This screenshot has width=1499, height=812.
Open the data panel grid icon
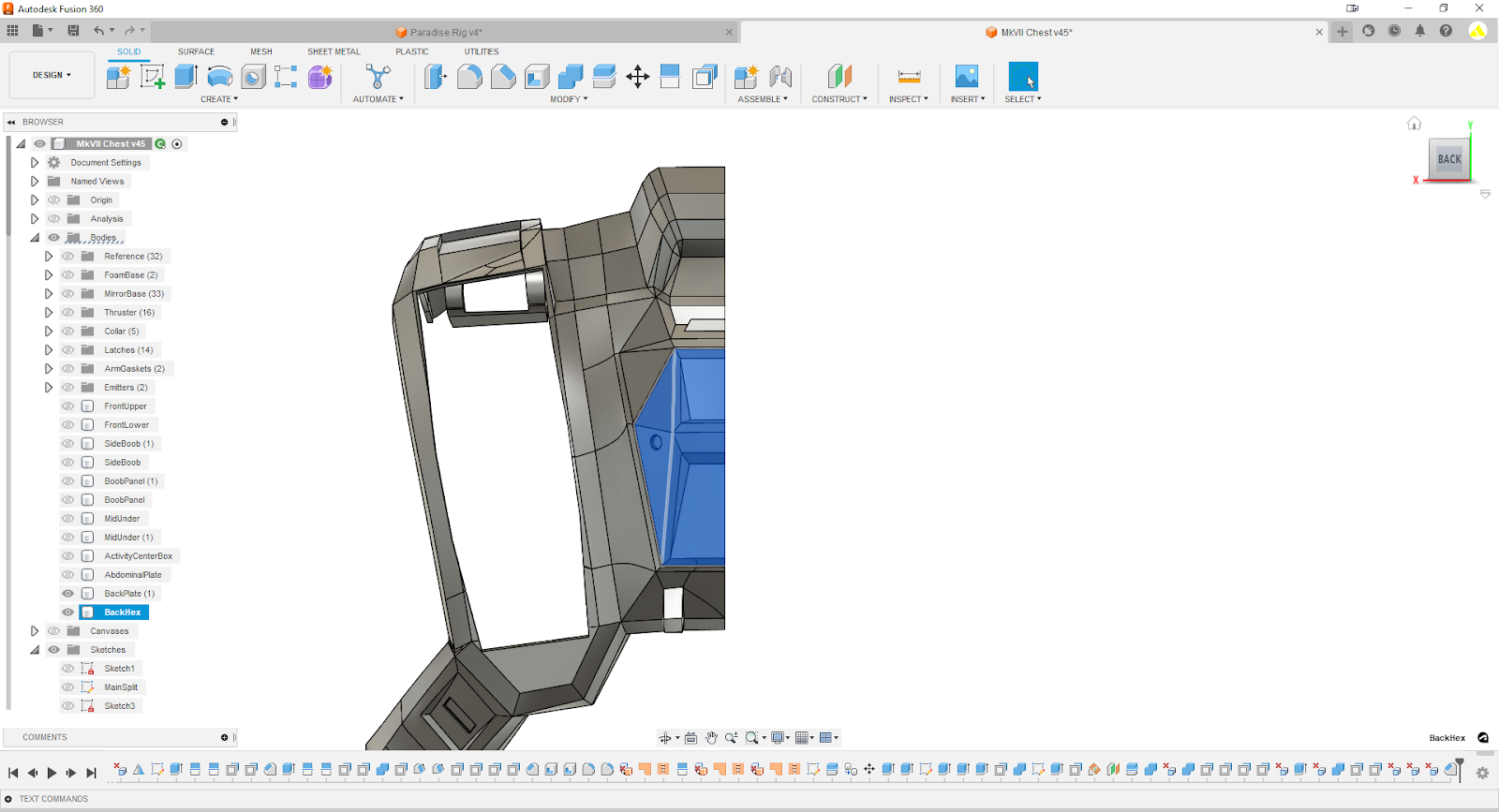click(x=12, y=31)
